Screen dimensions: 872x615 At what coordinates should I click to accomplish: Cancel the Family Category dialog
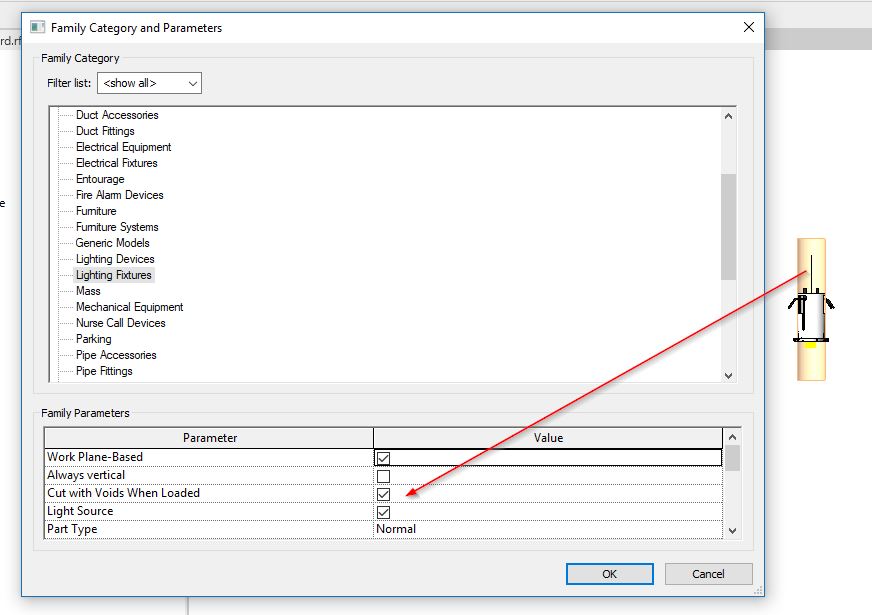708,574
